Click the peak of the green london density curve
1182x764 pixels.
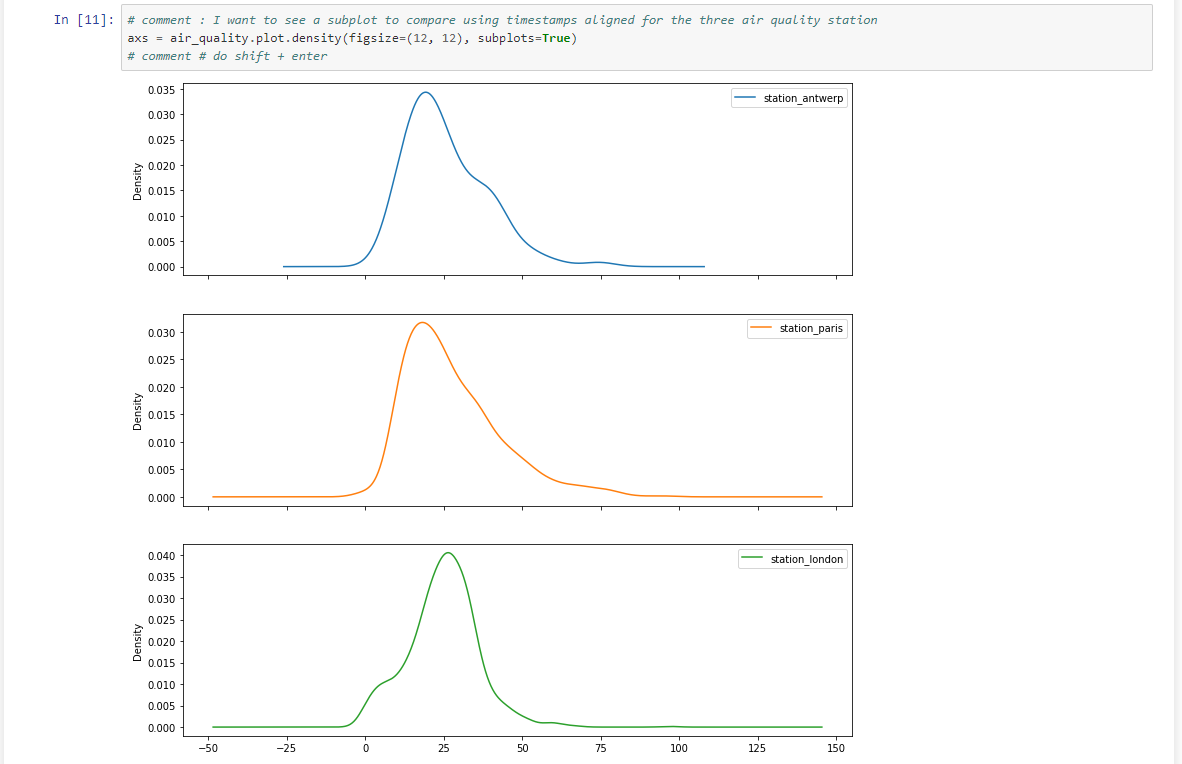448,552
